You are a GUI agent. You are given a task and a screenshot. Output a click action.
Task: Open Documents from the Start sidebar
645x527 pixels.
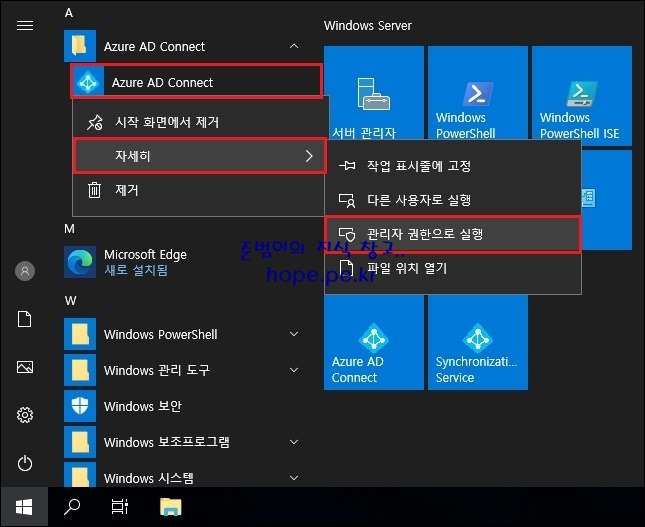point(25,319)
